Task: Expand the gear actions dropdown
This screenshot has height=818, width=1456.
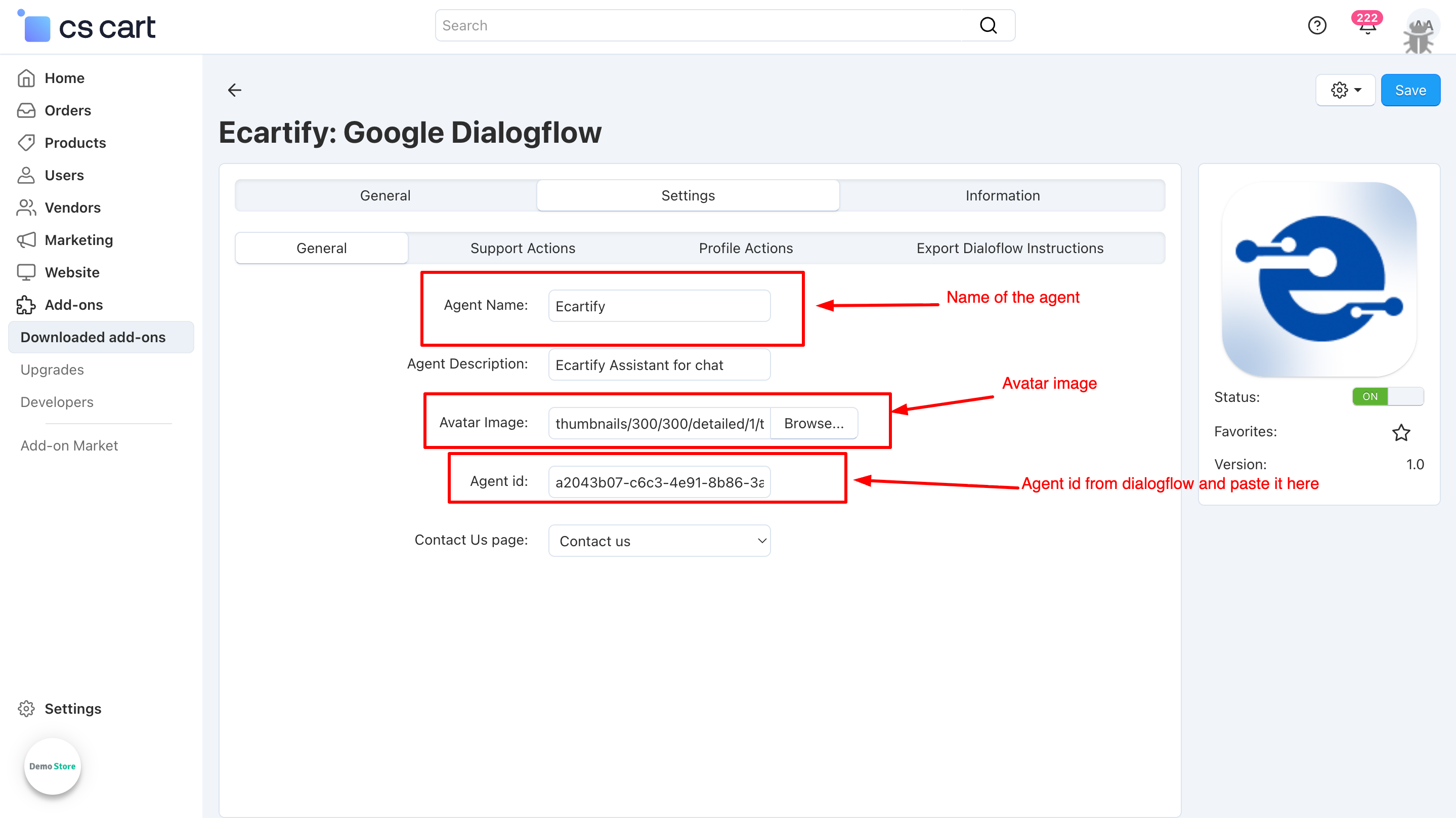Action: [1345, 90]
